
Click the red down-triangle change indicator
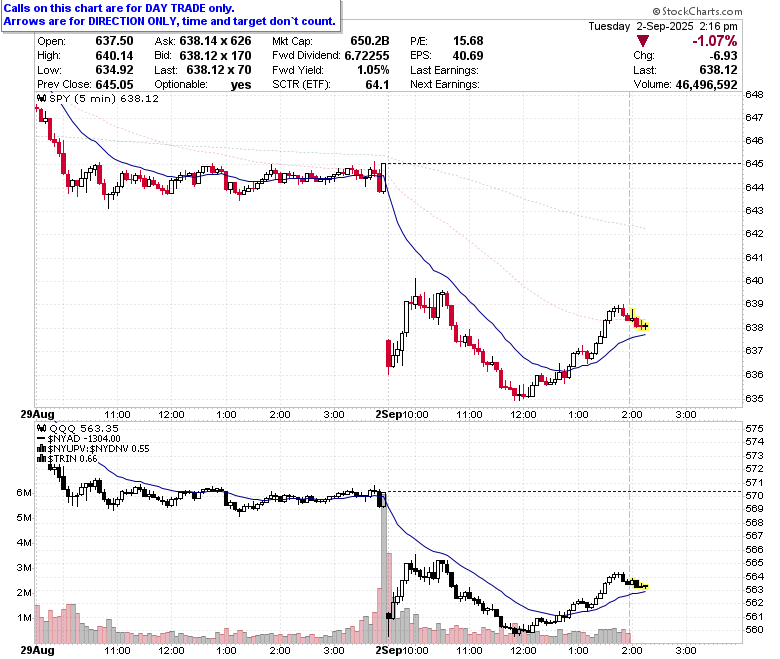(x=642, y=41)
